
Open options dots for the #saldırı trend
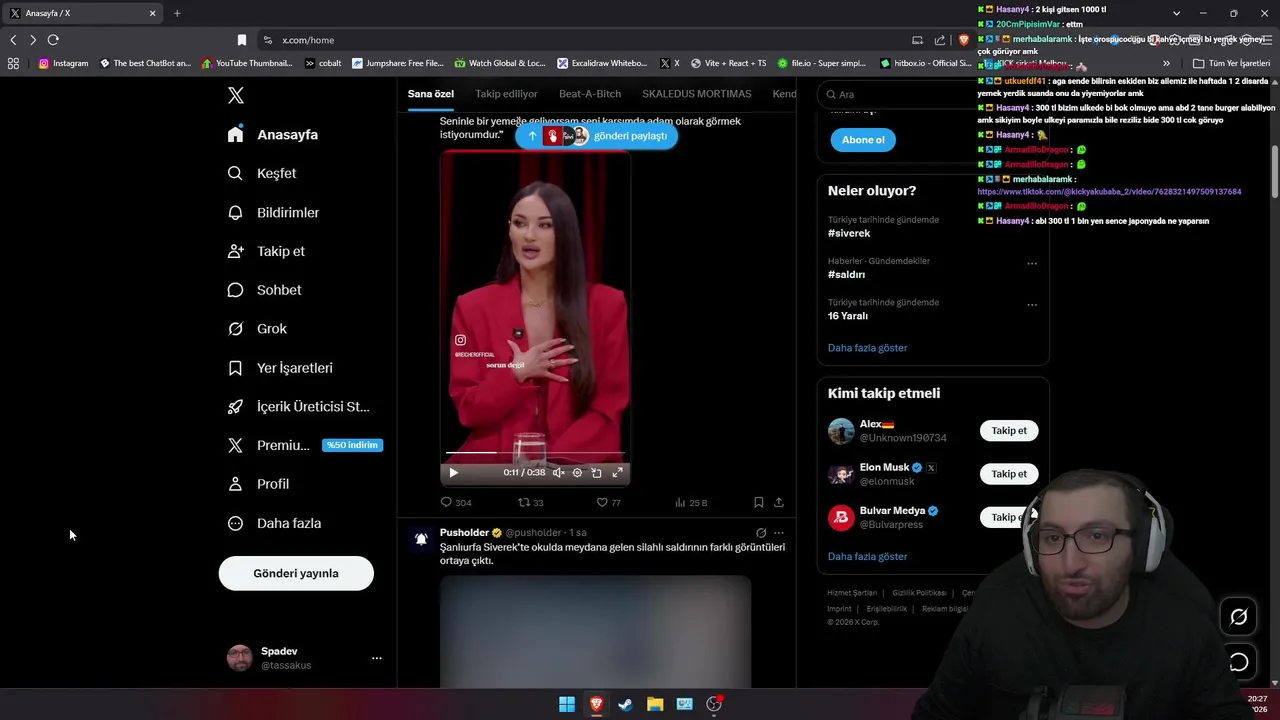(x=1032, y=263)
